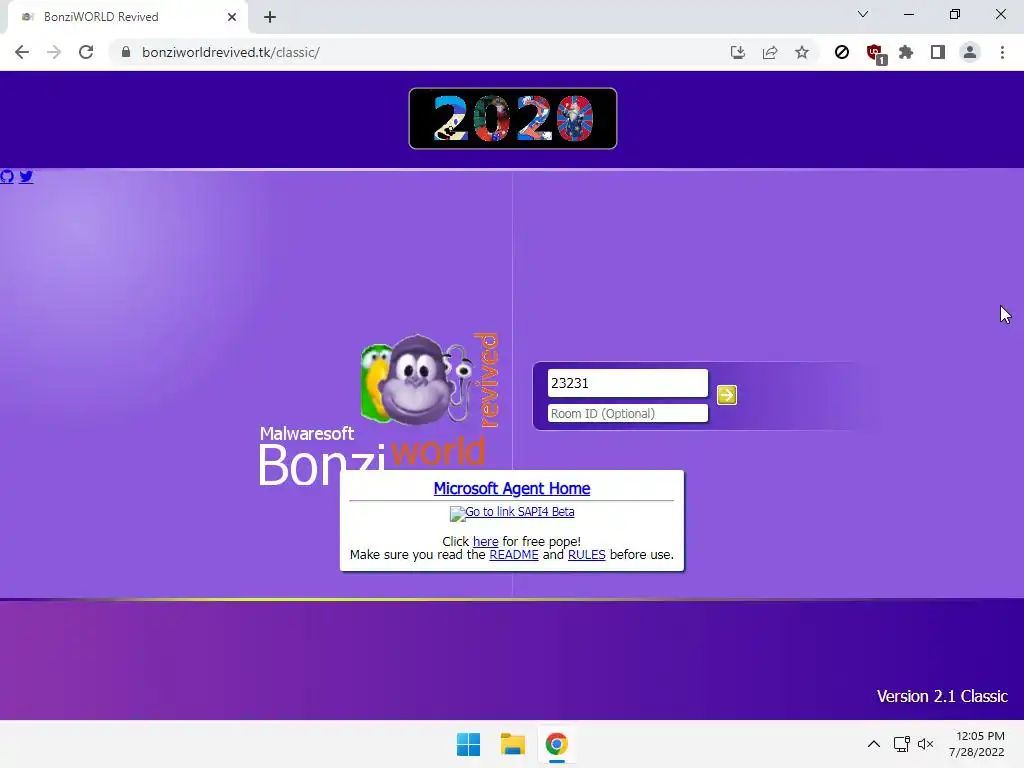
Task: Open Chrome's three-dot menu
Action: click(1002, 52)
